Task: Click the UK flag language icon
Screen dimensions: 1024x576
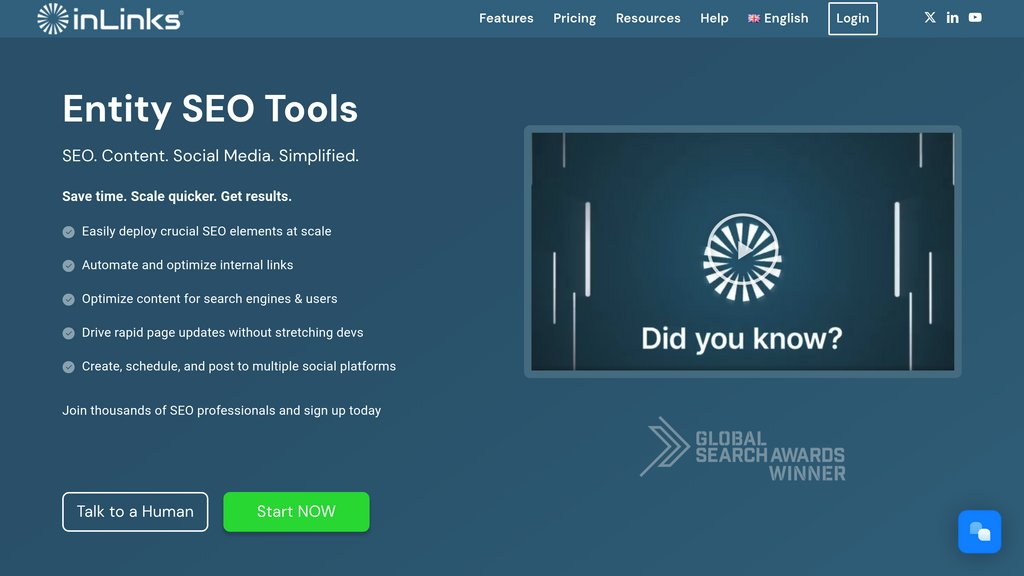Action: tap(754, 19)
